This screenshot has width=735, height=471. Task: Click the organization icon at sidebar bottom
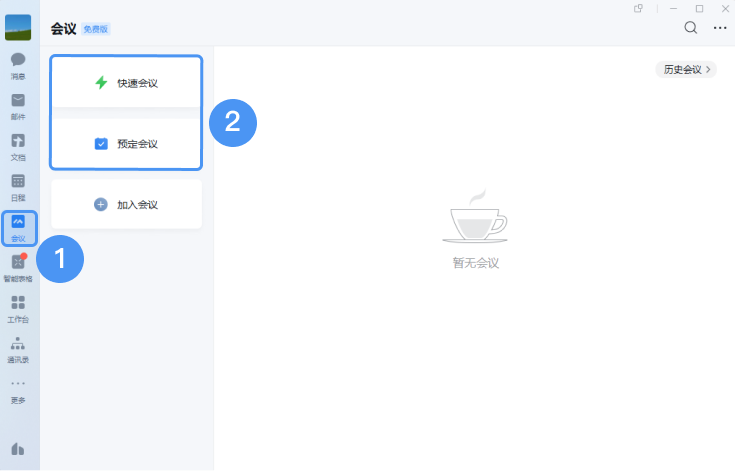(x=18, y=448)
